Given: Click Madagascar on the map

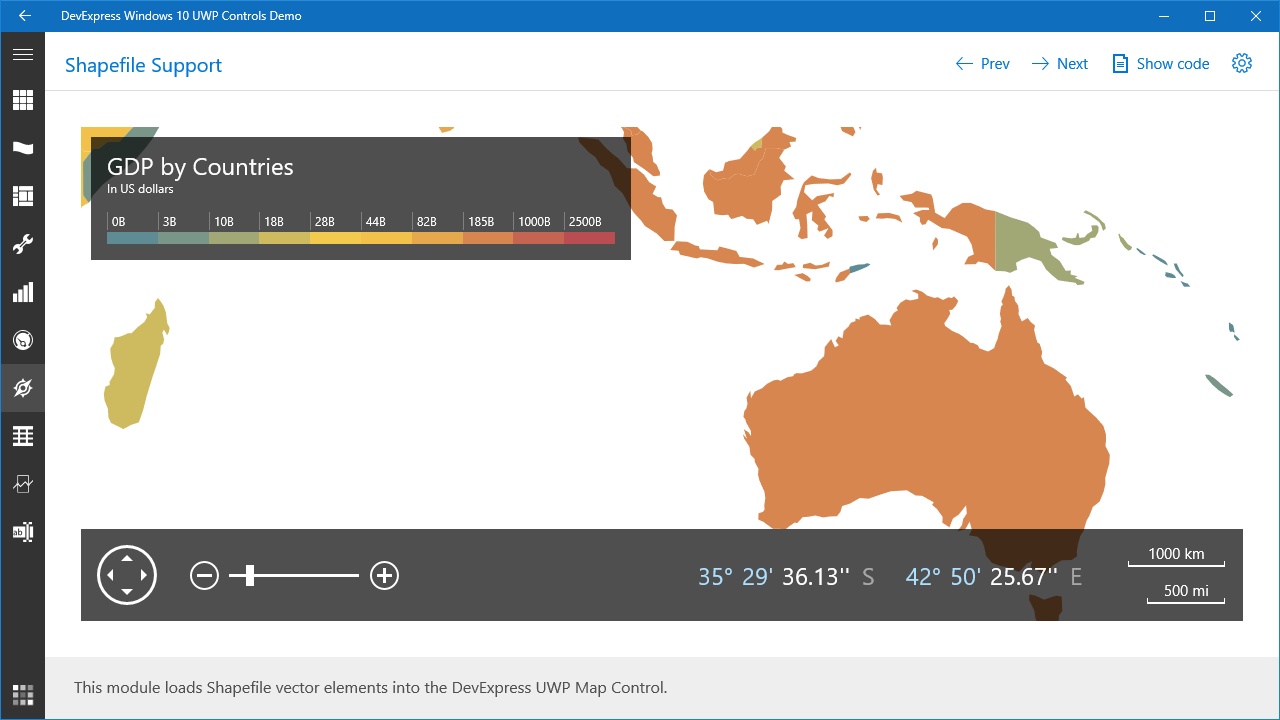Looking at the screenshot, I should pos(137,365).
